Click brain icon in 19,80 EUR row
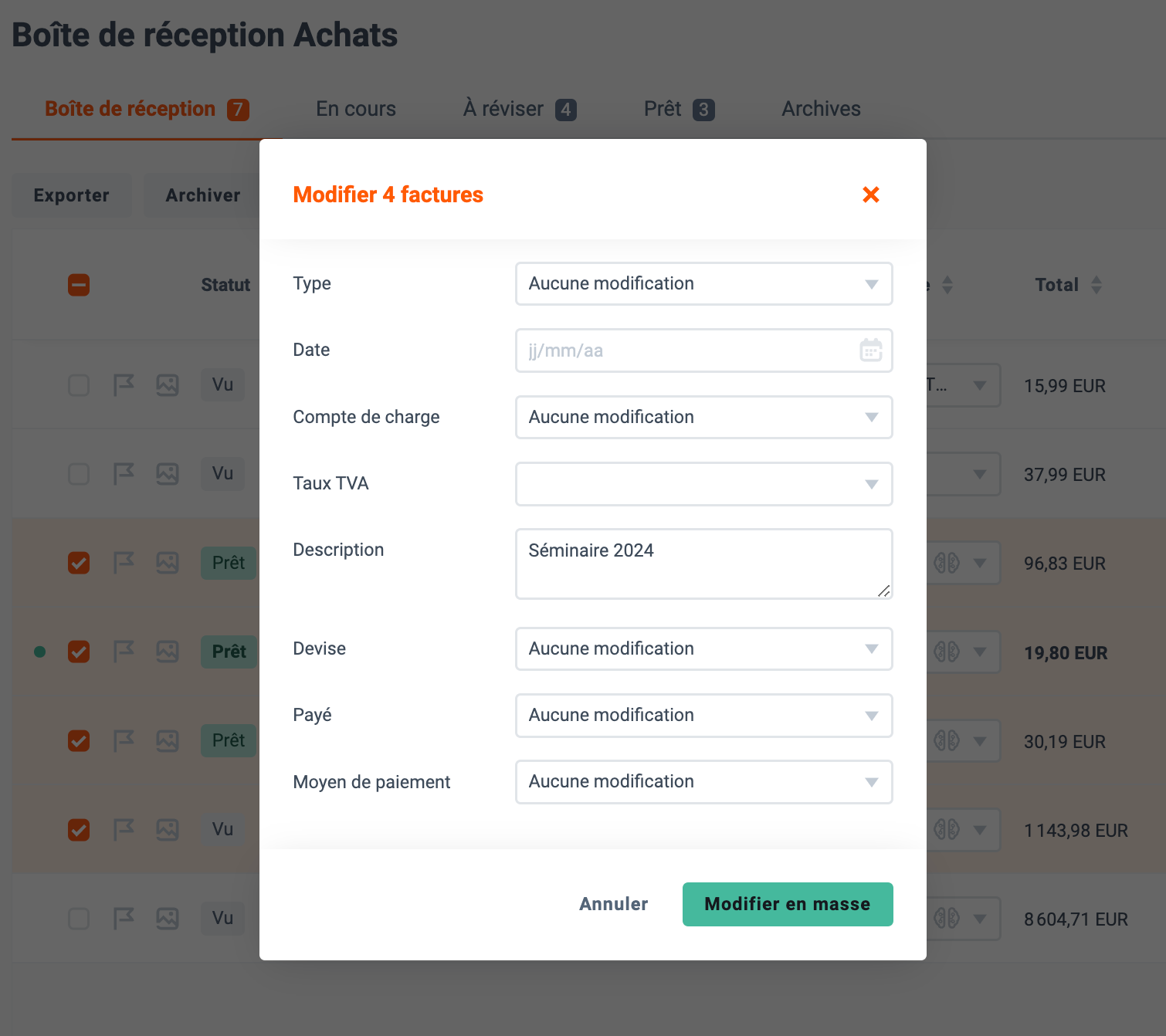 pos(947,652)
